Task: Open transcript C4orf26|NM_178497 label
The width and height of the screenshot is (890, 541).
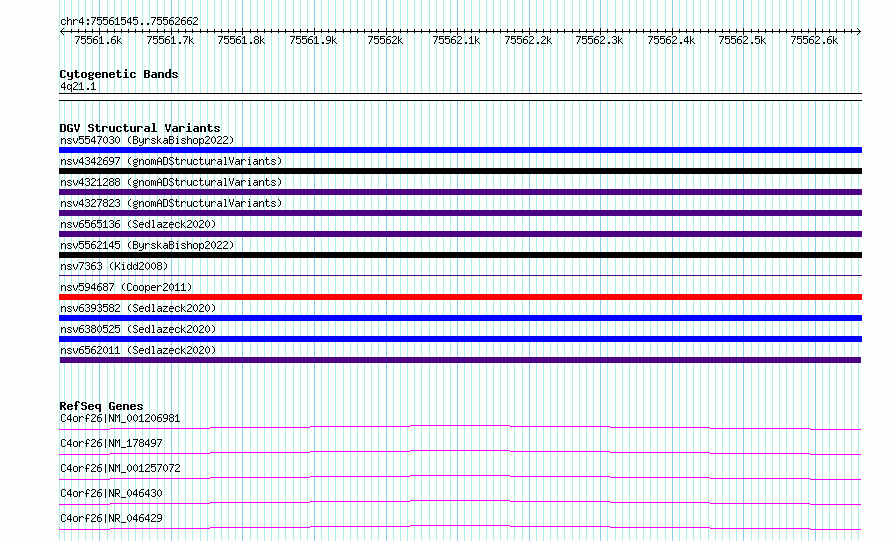Action: [x=111, y=443]
